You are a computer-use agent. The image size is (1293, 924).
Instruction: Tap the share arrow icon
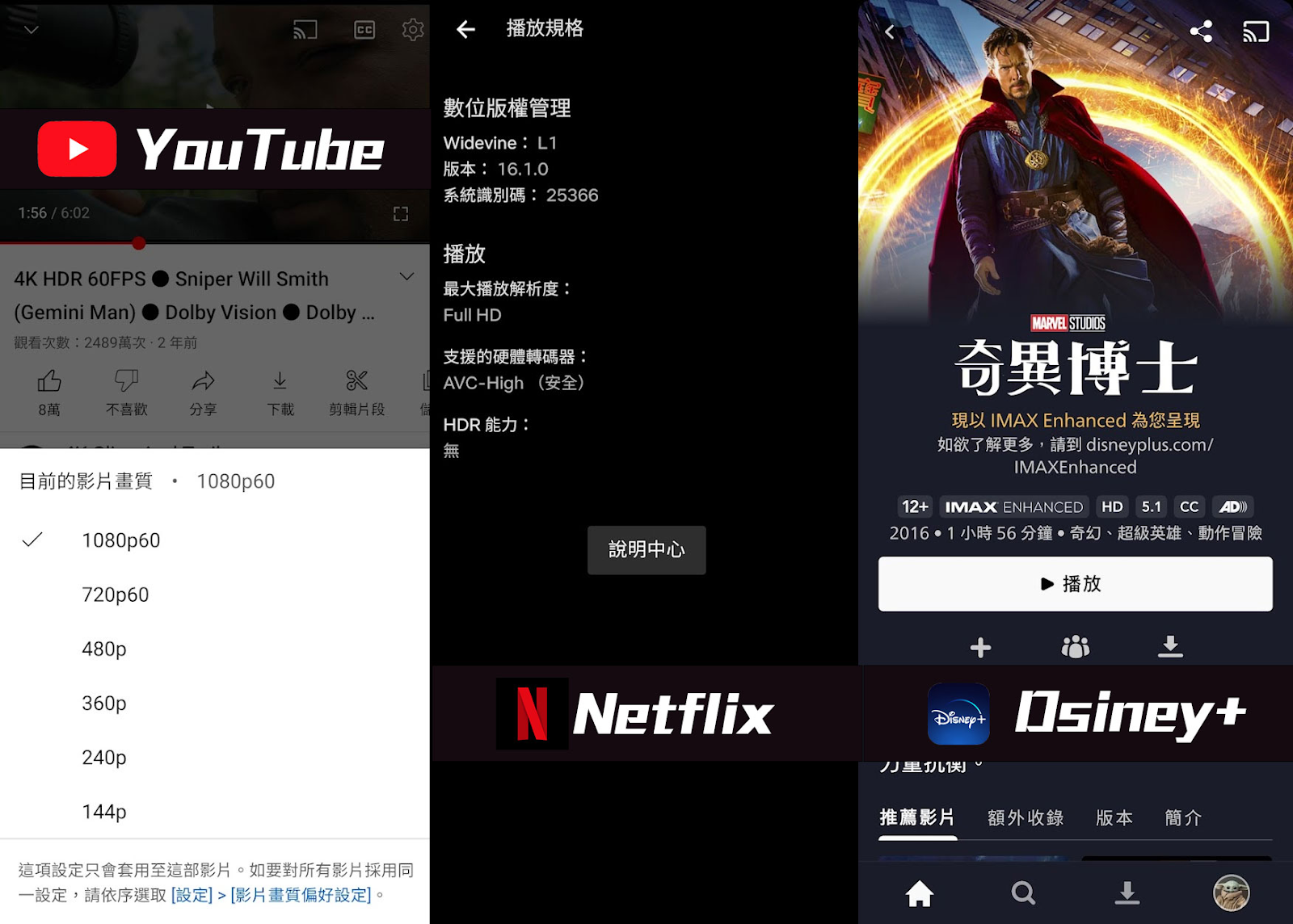coord(203,380)
